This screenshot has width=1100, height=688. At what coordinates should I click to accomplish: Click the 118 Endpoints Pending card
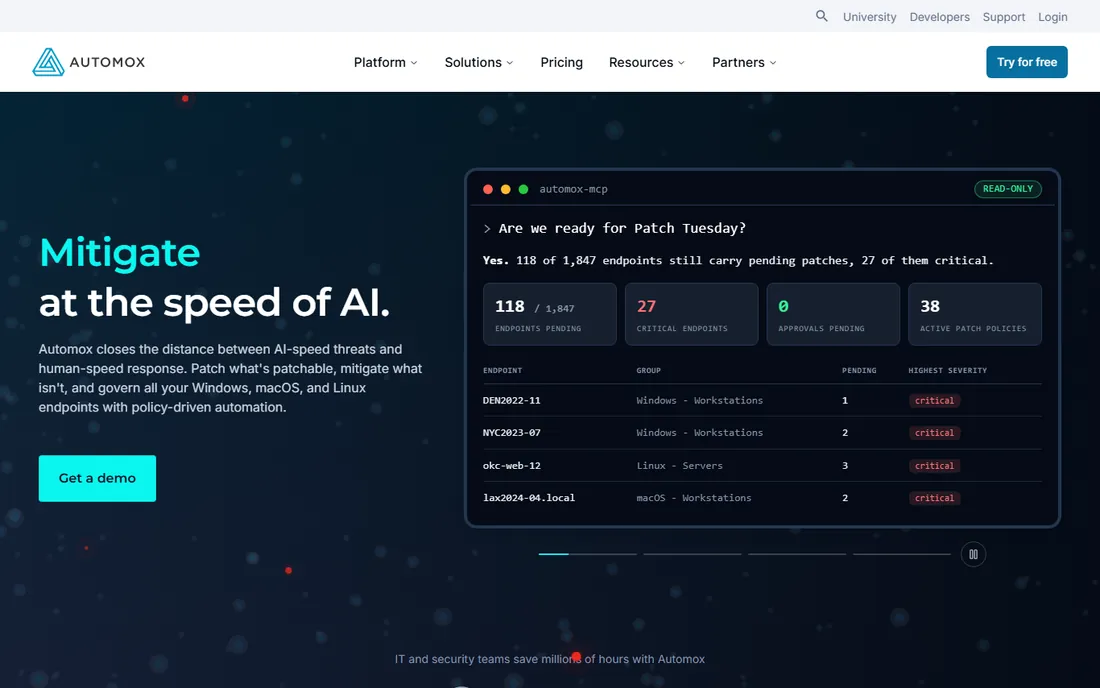549,314
